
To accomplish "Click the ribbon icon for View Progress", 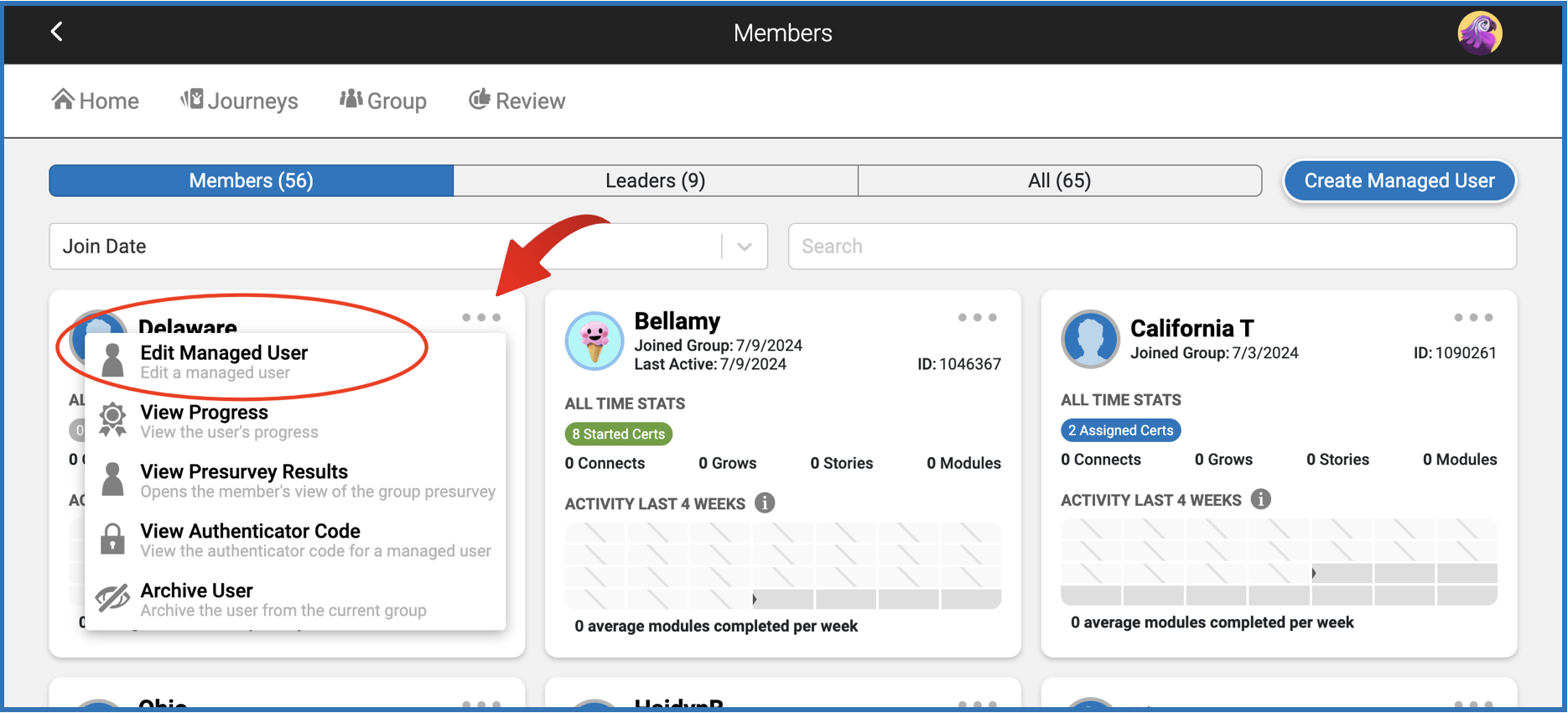I will 112,420.
